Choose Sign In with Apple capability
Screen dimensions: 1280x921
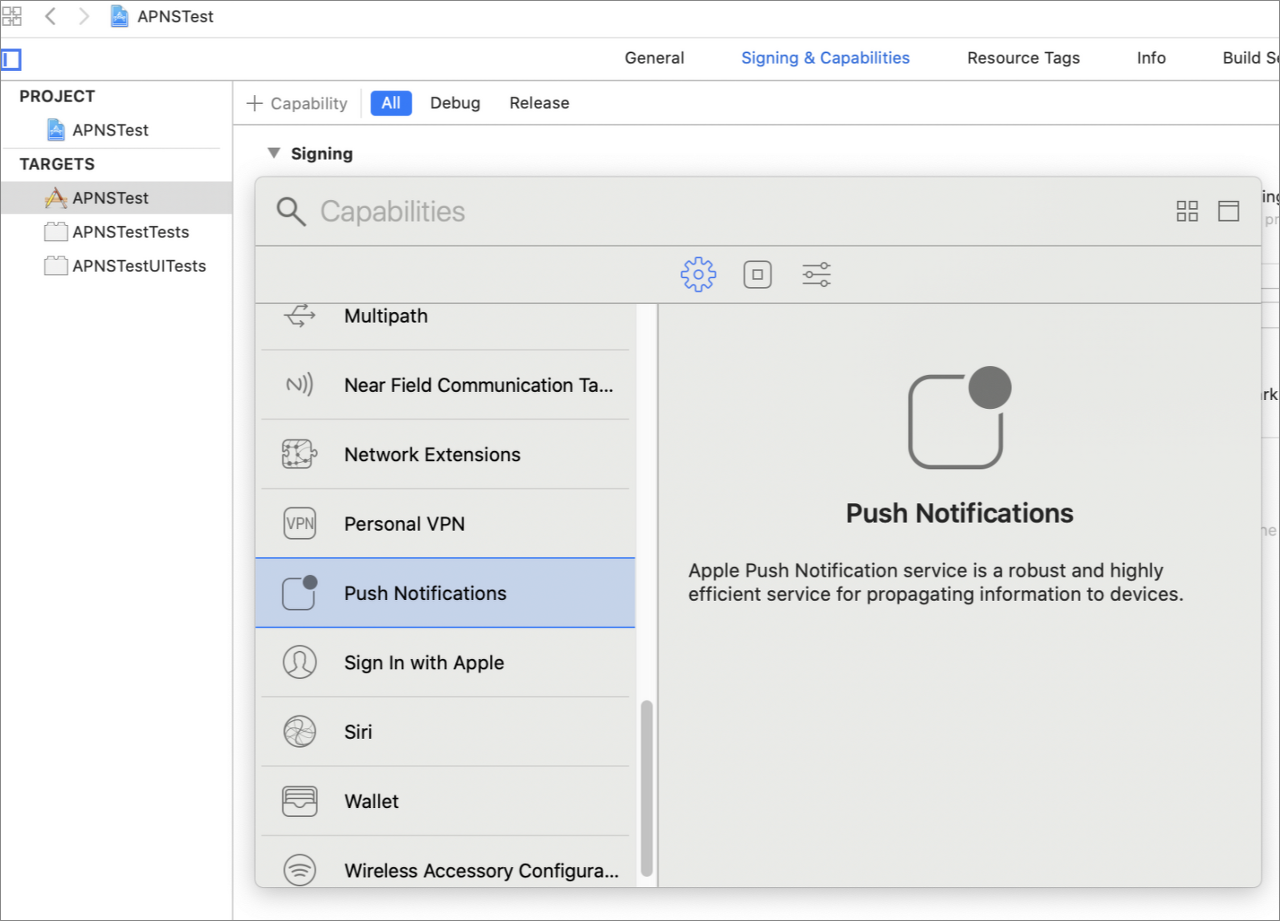[445, 662]
